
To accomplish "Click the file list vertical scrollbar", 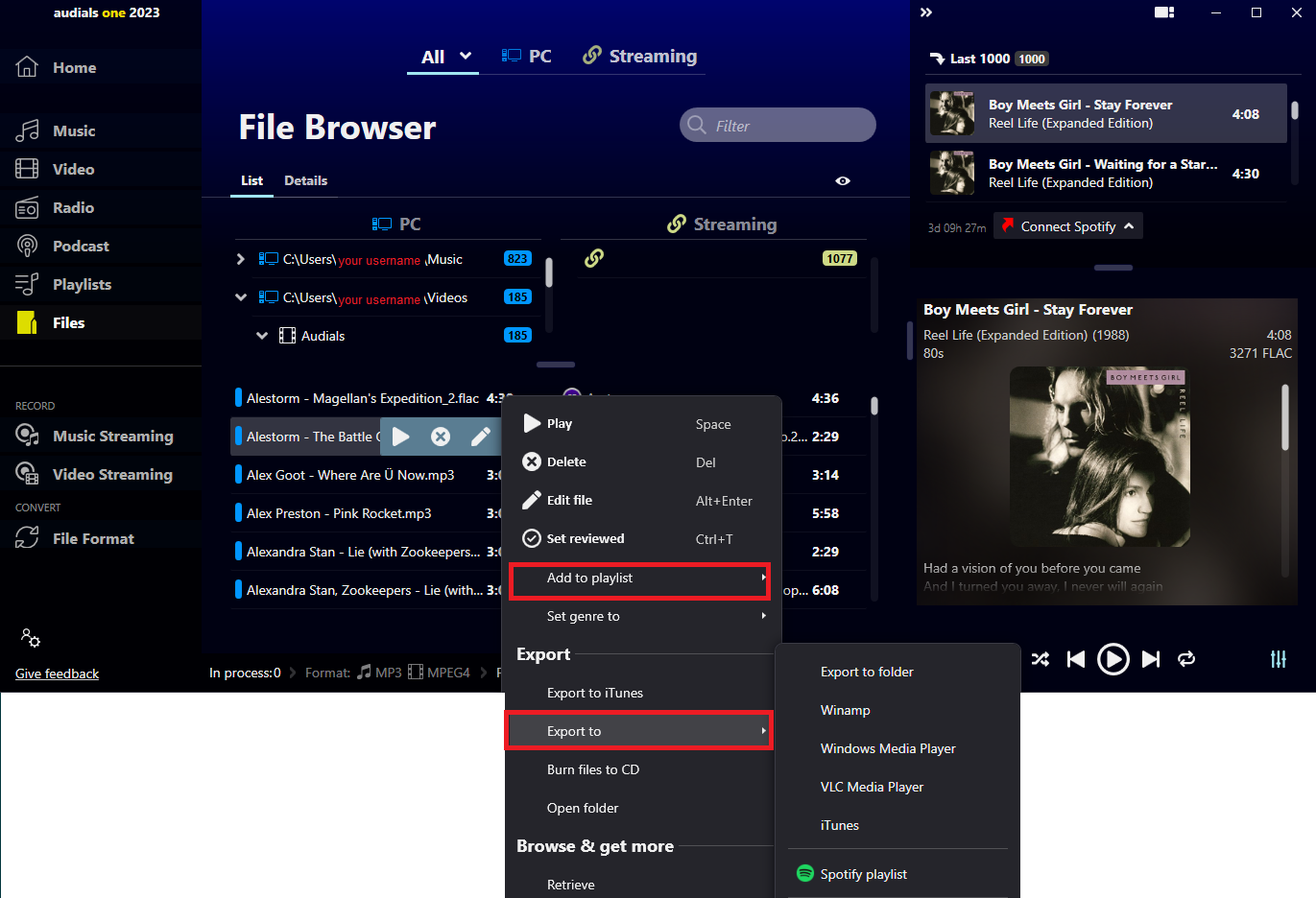I will [874, 406].
